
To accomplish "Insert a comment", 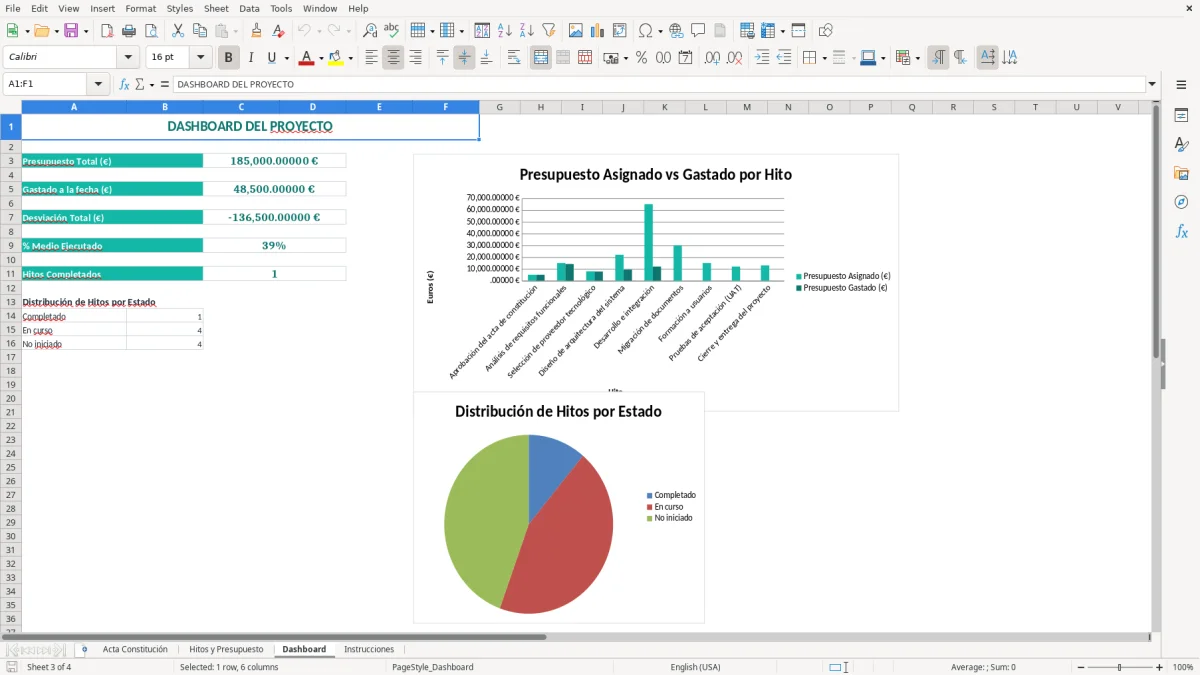I will click(698, 31).
